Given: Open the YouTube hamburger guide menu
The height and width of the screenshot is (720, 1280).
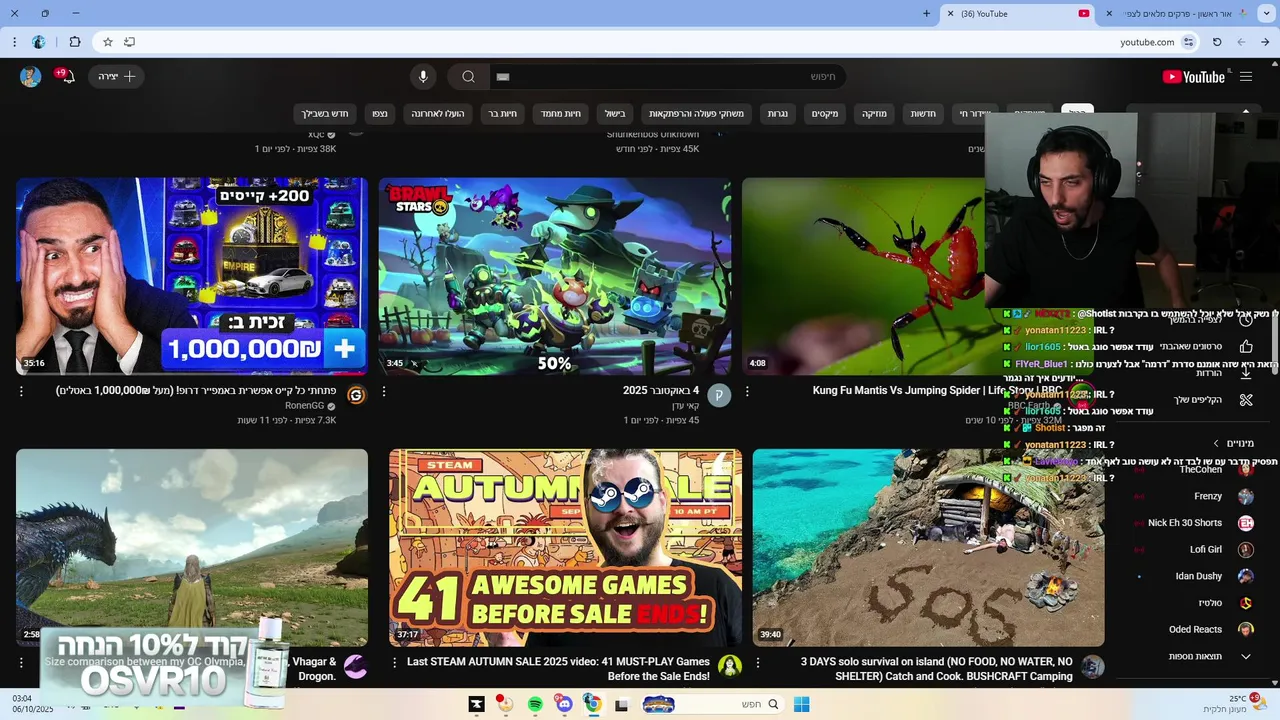Looking at the screenshot, I should 1246,77.
